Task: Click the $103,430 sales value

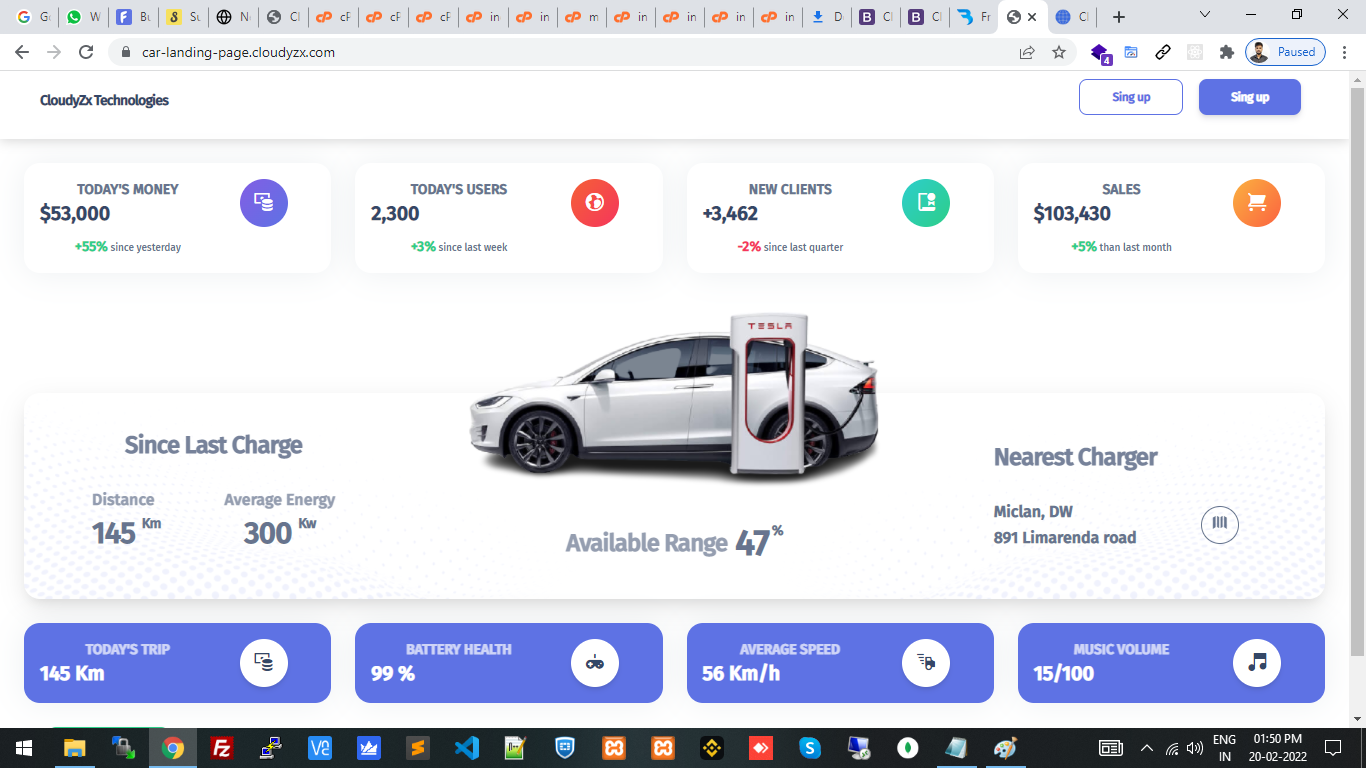Action: [x=1072, y=213]
